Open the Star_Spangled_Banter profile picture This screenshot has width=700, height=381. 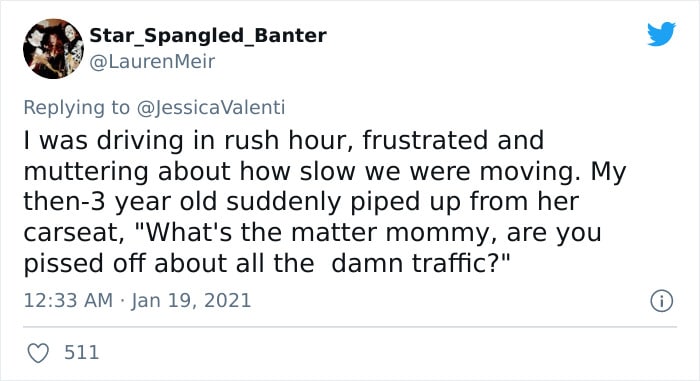[x=53, y=49]
